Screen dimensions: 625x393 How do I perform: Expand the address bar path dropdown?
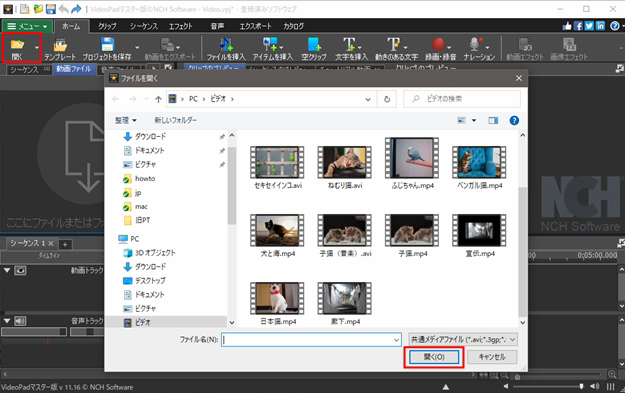click(368, 99)
